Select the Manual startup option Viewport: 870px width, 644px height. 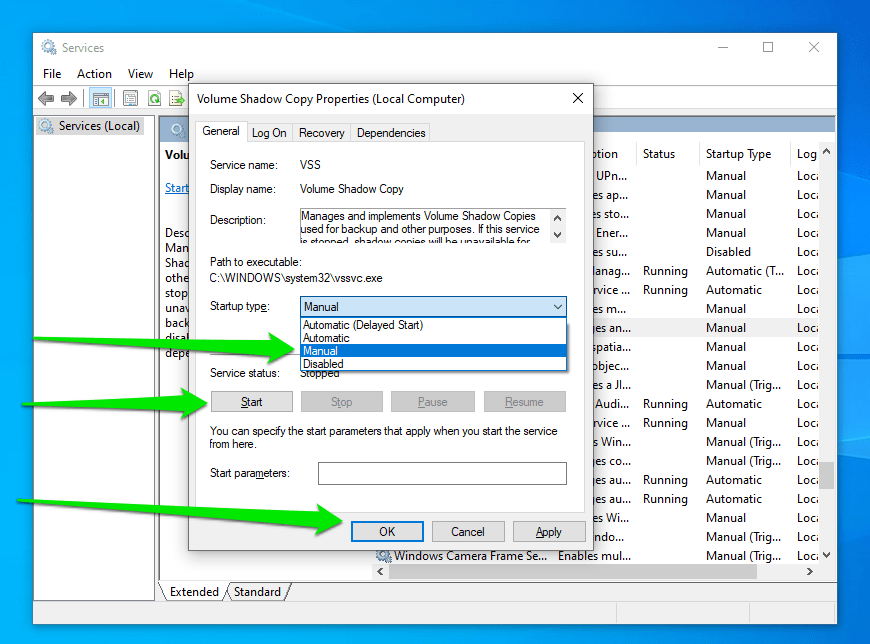(x=321, y=351)
